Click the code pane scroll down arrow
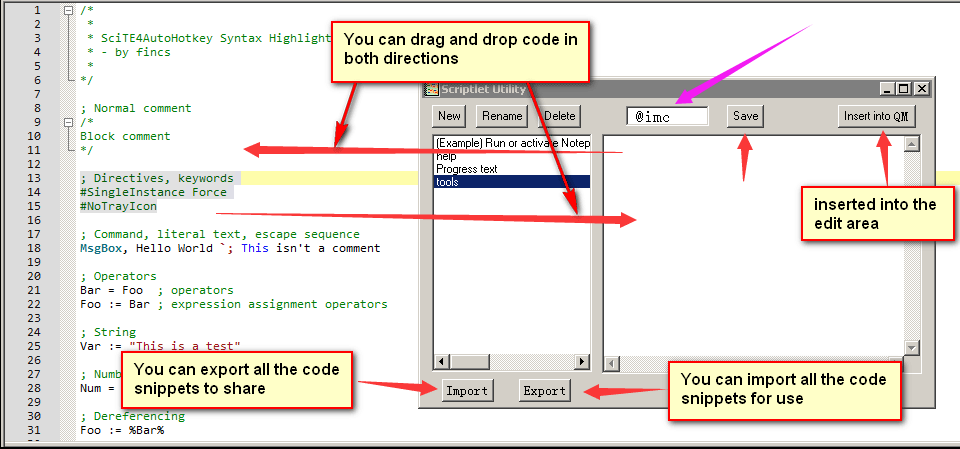The width and height of the screenshot is (960, 449). coord(912,347)
